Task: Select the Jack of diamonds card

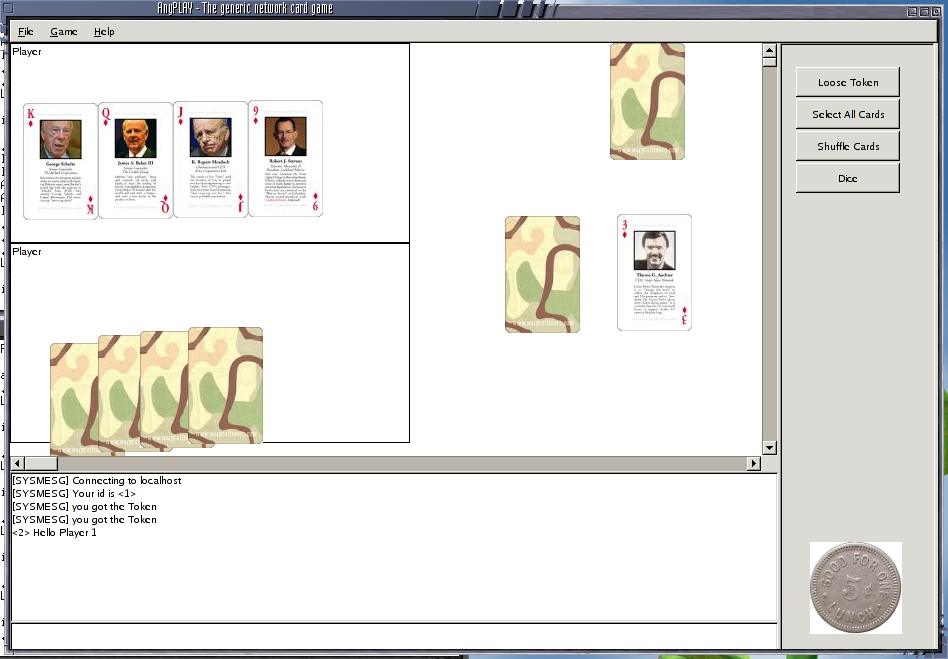Action: (x=211, y=160)
